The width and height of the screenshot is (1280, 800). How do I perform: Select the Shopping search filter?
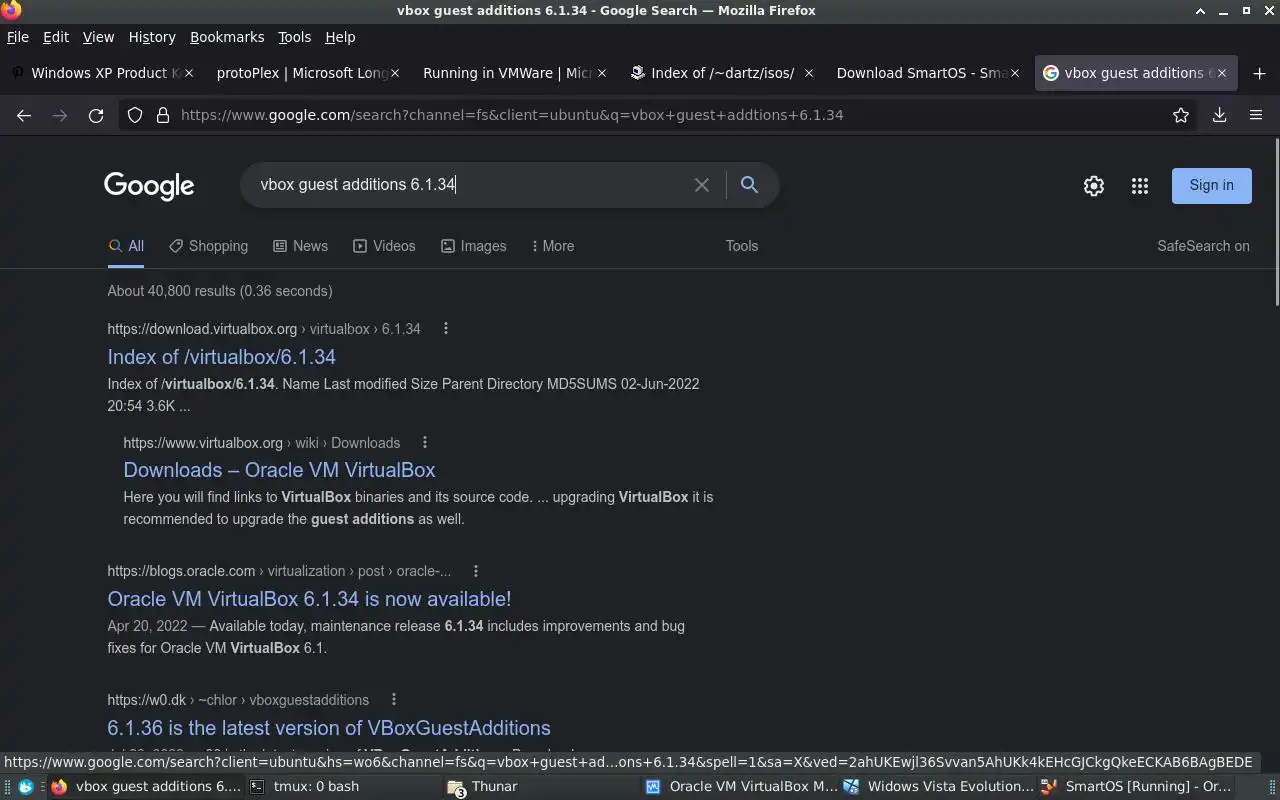tap(208, 246)
